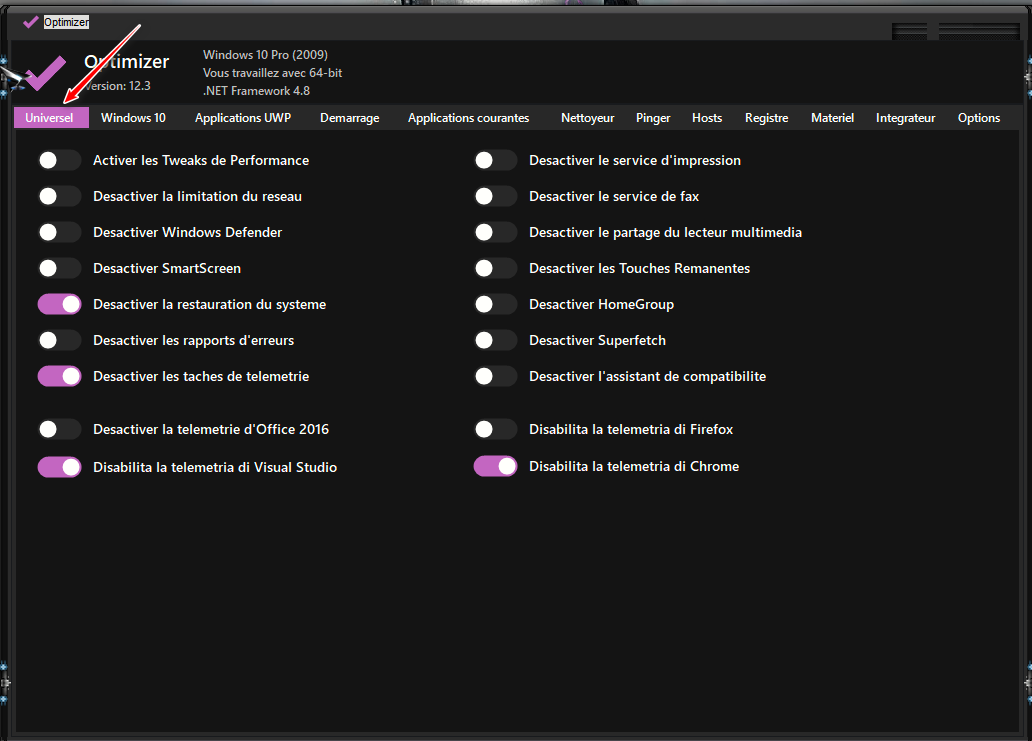Screen dimensions: 1032x741
Task: Switch to the Hosts tab
Action: [x=706, y=118]
